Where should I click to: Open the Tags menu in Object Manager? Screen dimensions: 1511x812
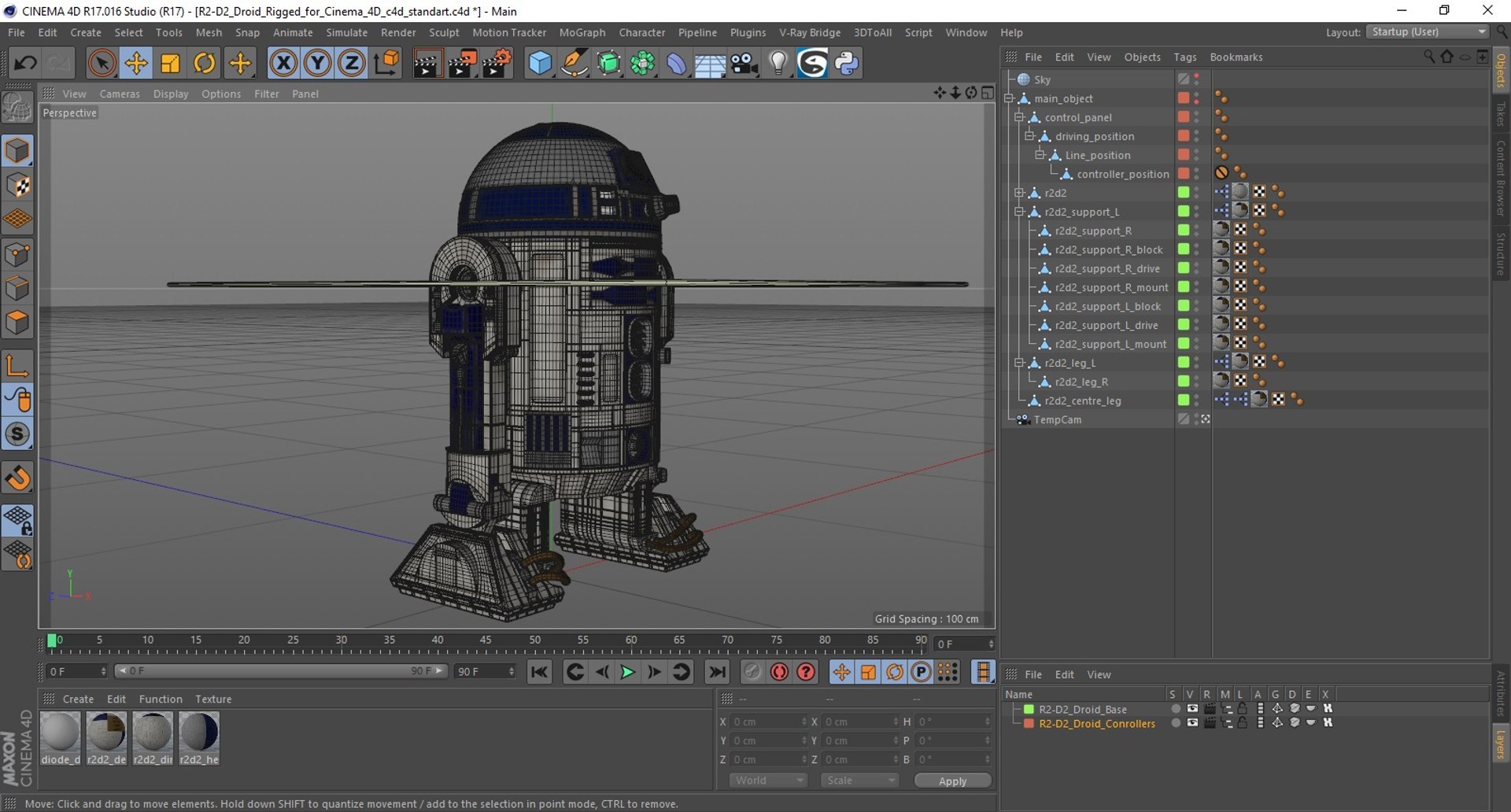(1184, 57)
